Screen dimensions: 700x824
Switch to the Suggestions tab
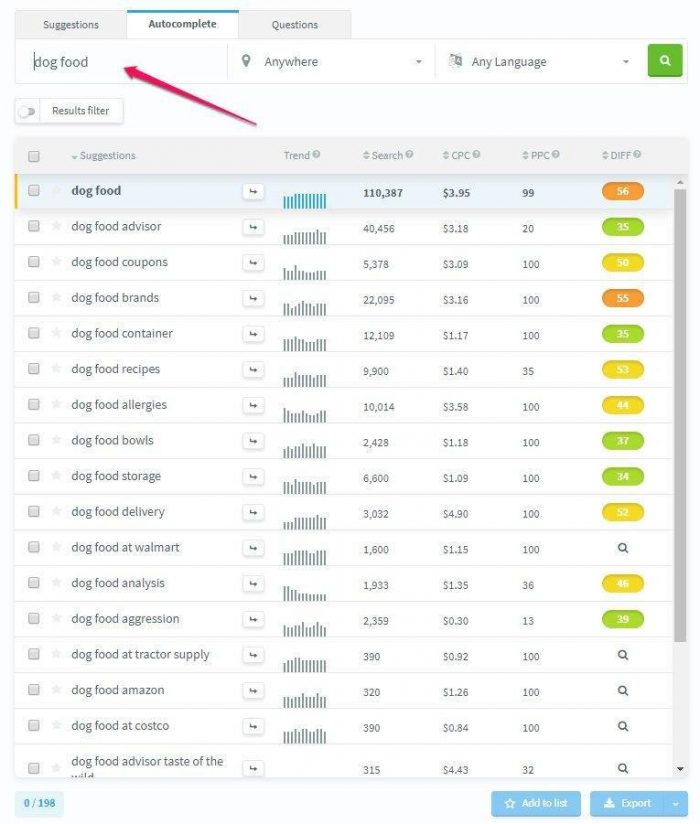point(71,25)
